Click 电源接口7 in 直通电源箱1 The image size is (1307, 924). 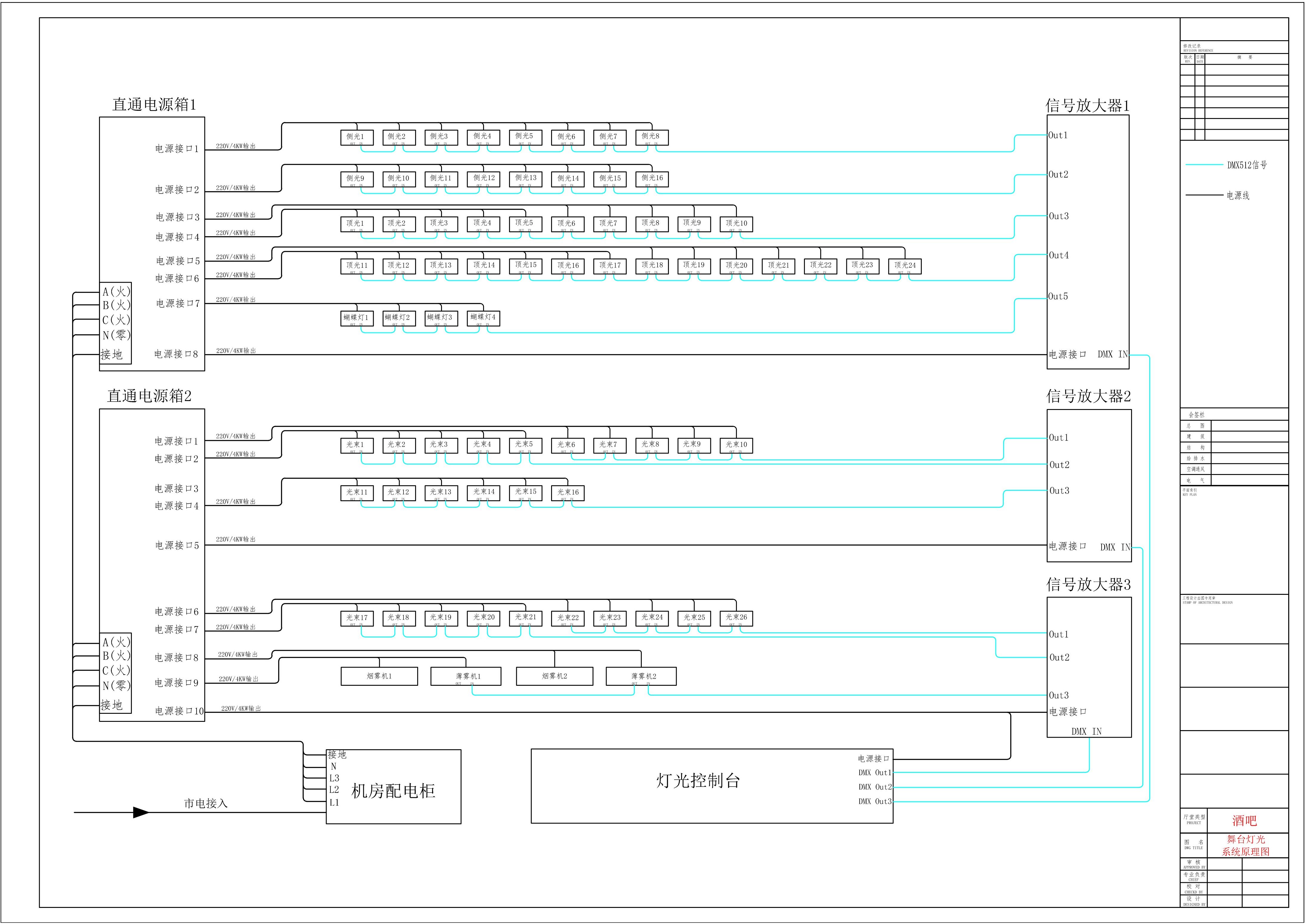(x=178, y=304)
